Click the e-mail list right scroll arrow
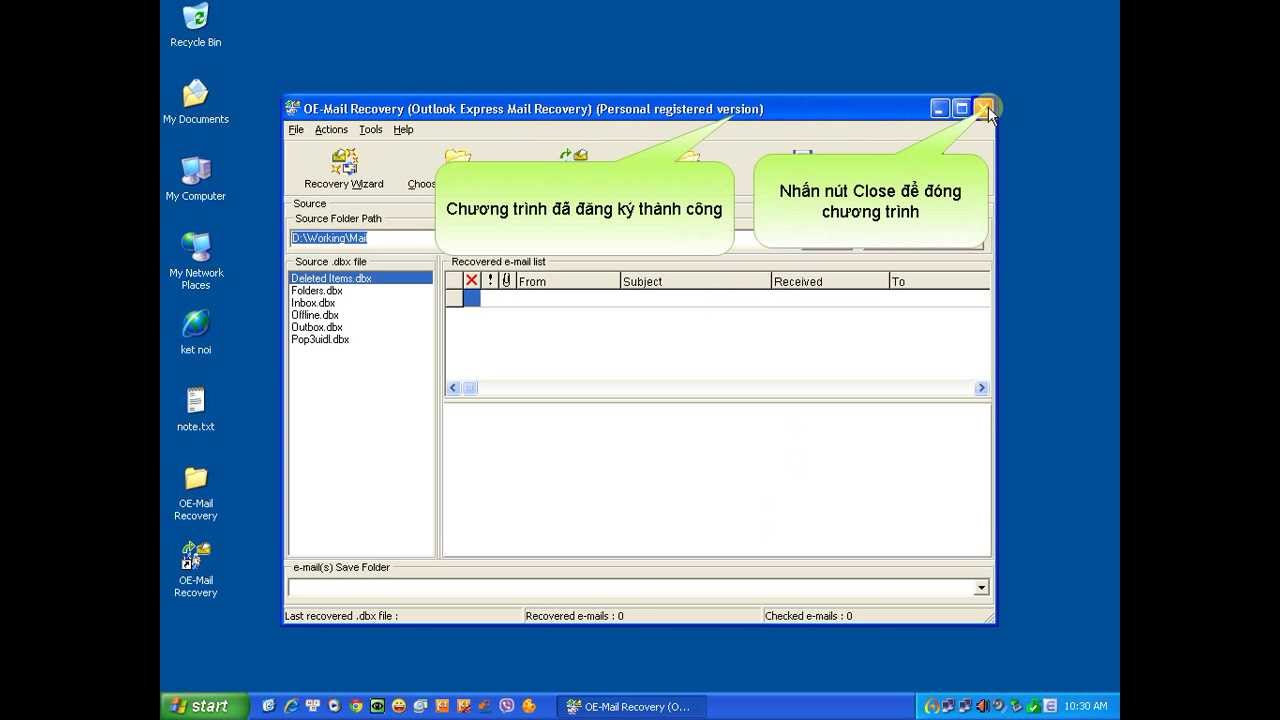 [981, 388]
